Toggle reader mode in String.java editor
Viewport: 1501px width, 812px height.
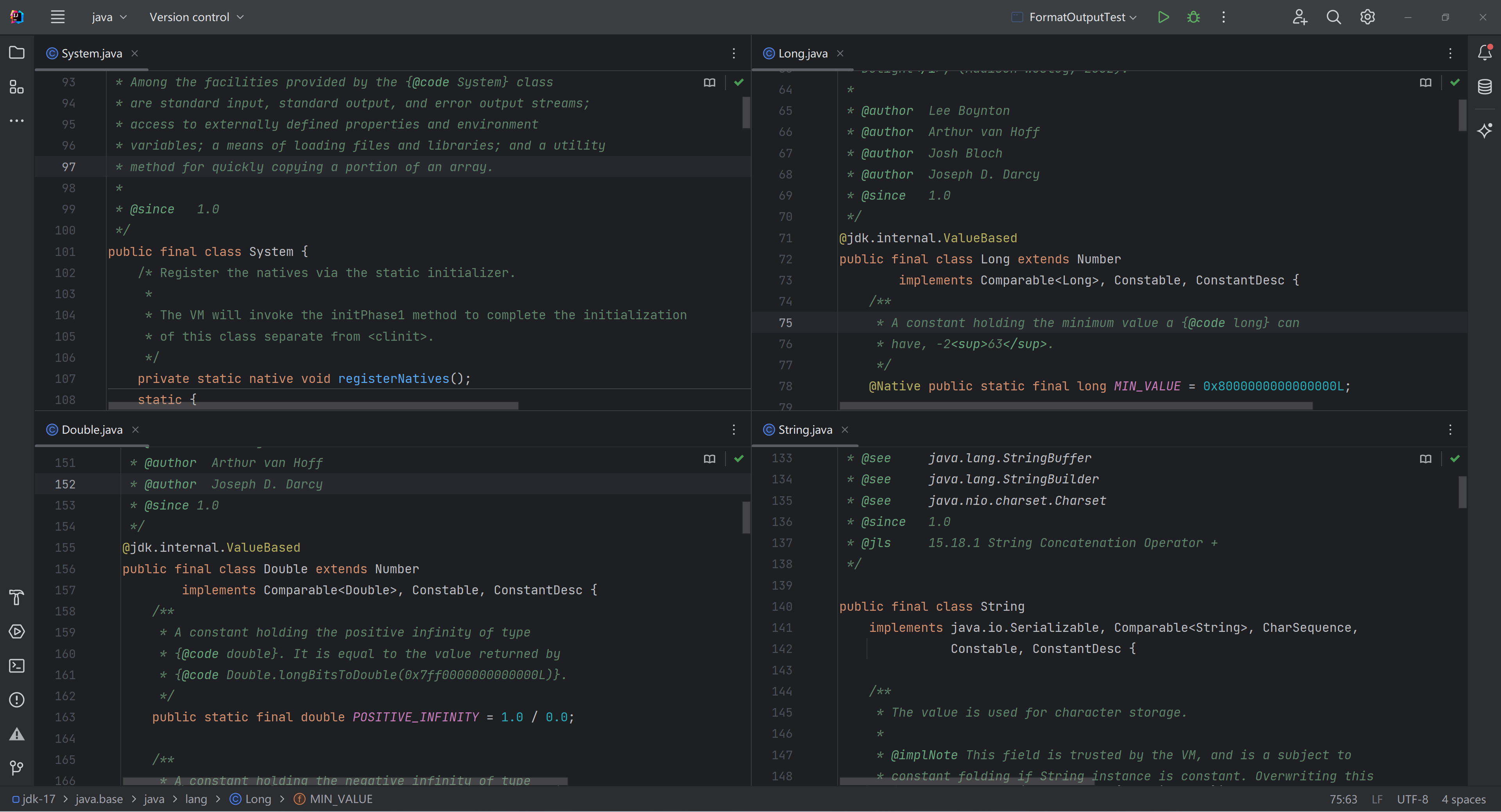(x=1425, y=459)
